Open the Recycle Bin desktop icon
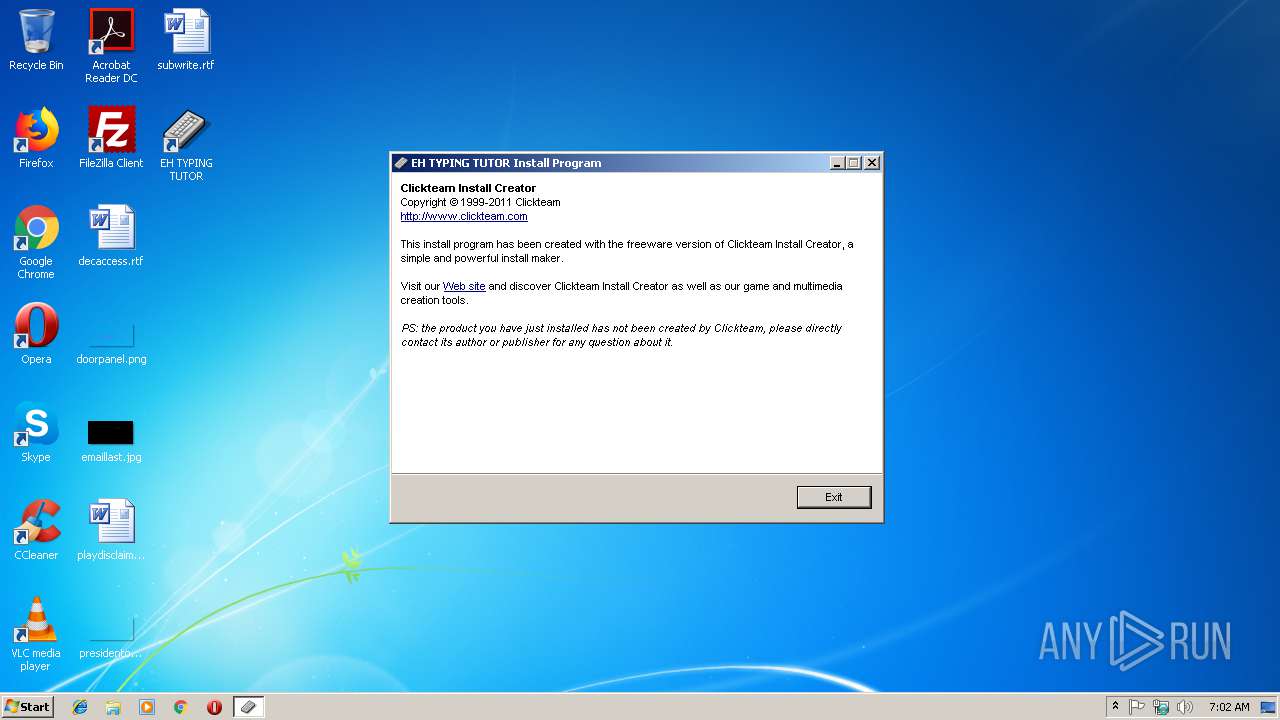The height and width of the screenshot is (720, 1280). click(36, 40)
